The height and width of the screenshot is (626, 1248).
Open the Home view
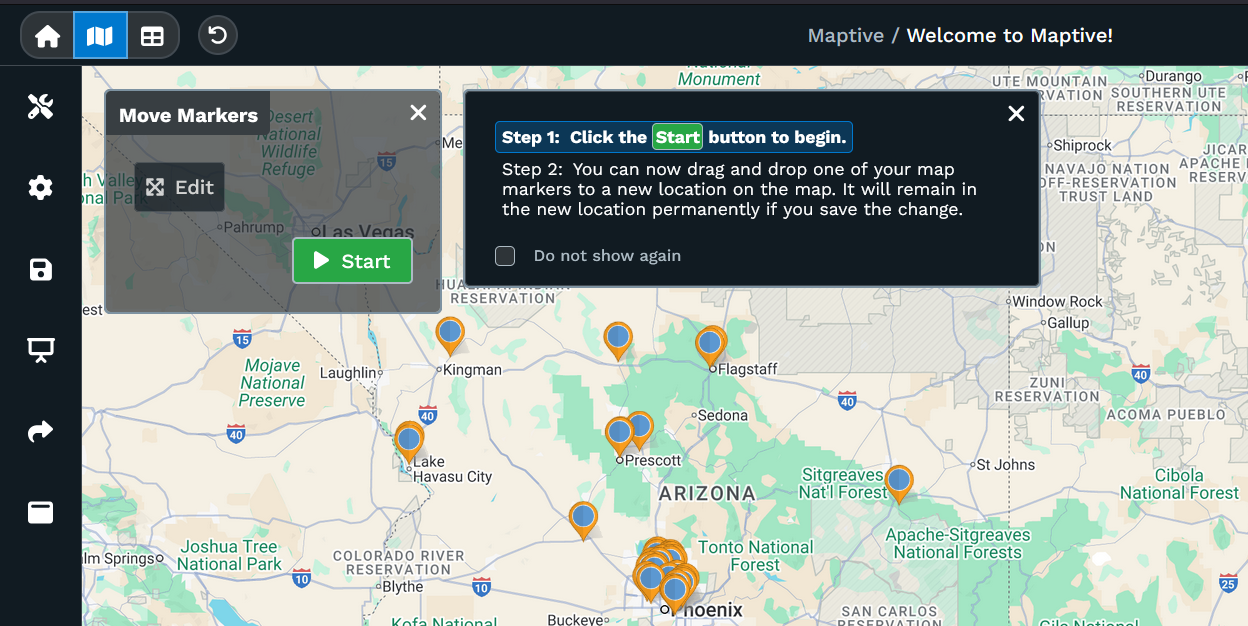(47, 36)
